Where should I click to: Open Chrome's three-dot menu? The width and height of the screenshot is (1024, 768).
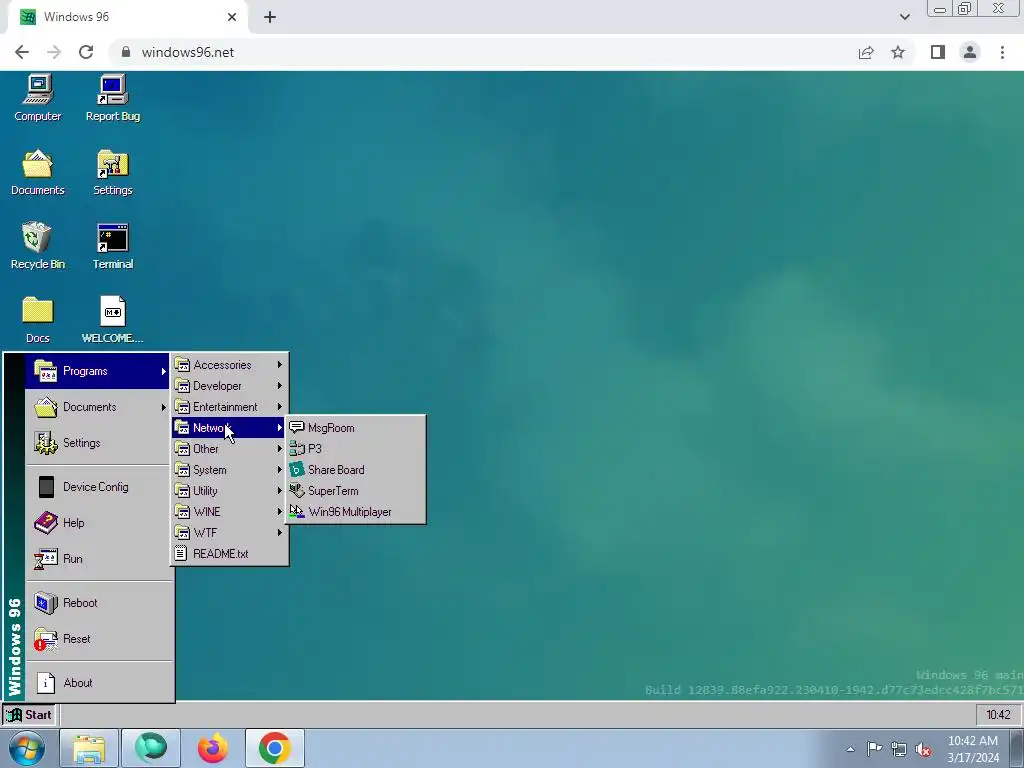1002,52
